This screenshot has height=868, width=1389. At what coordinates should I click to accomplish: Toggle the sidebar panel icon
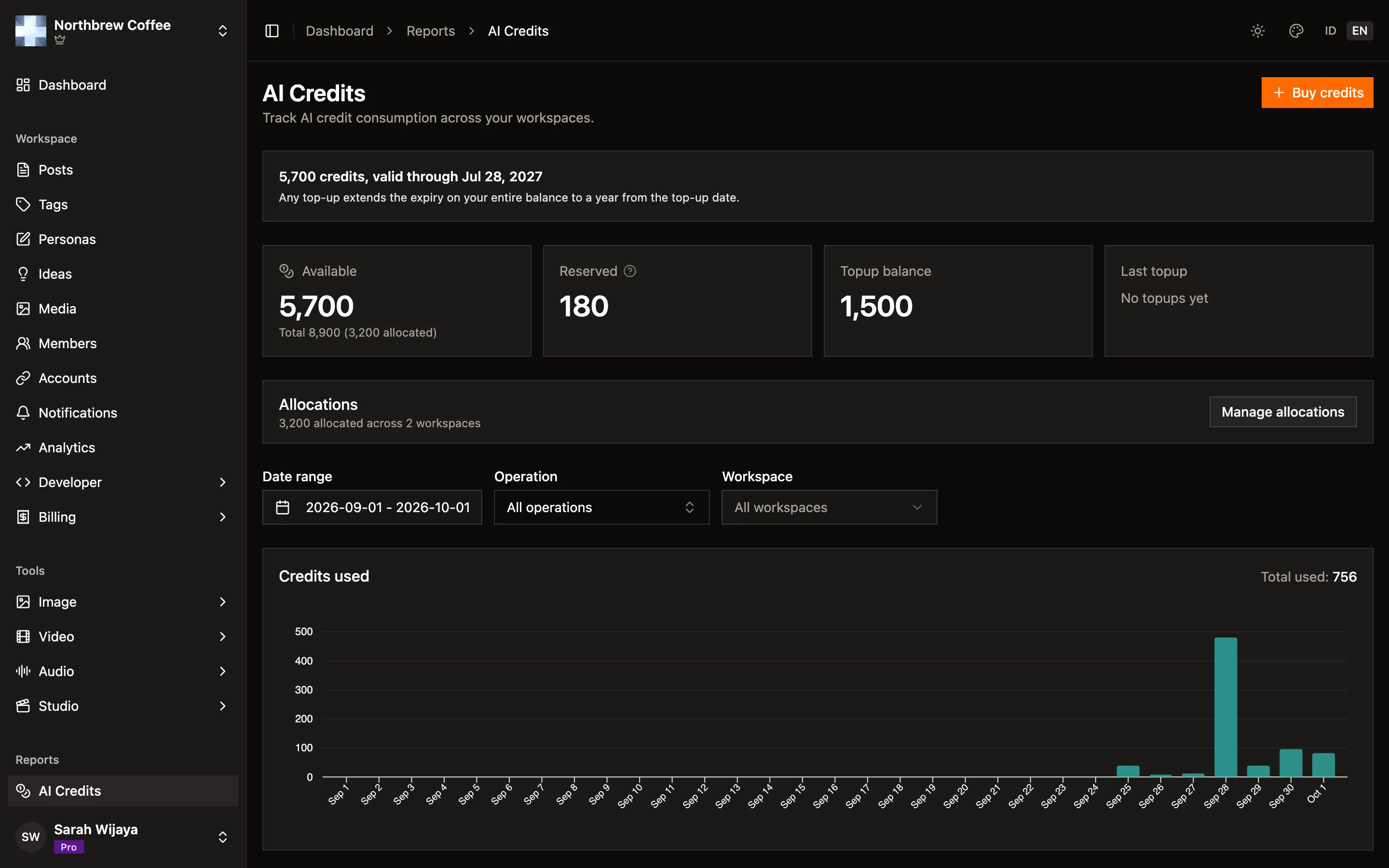pyautogui.click(x=272, y=31)
